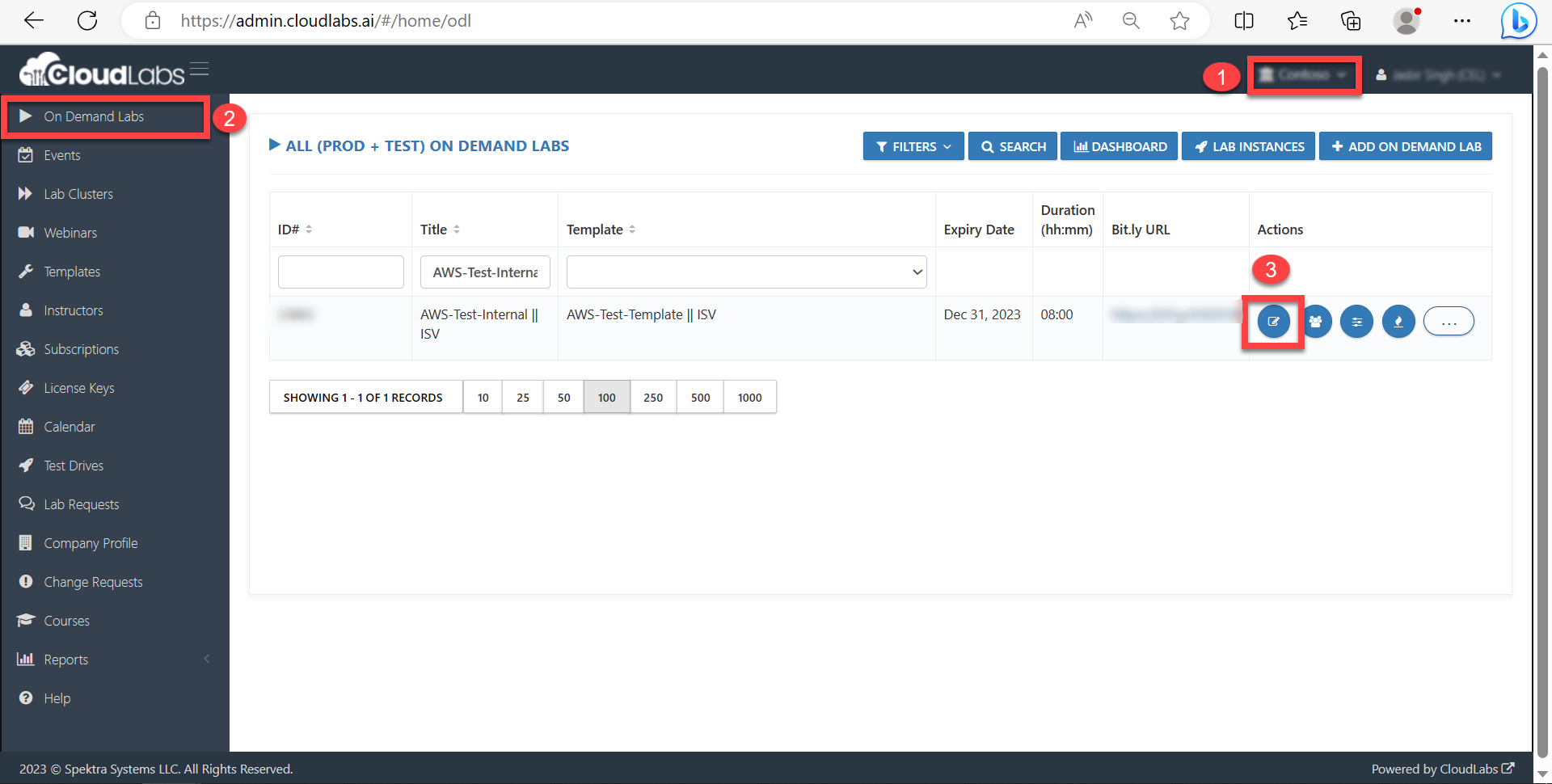Add page to favorites star icon
The image size is (1552, 784).
pyautogui.click(x=1179, y=21)
